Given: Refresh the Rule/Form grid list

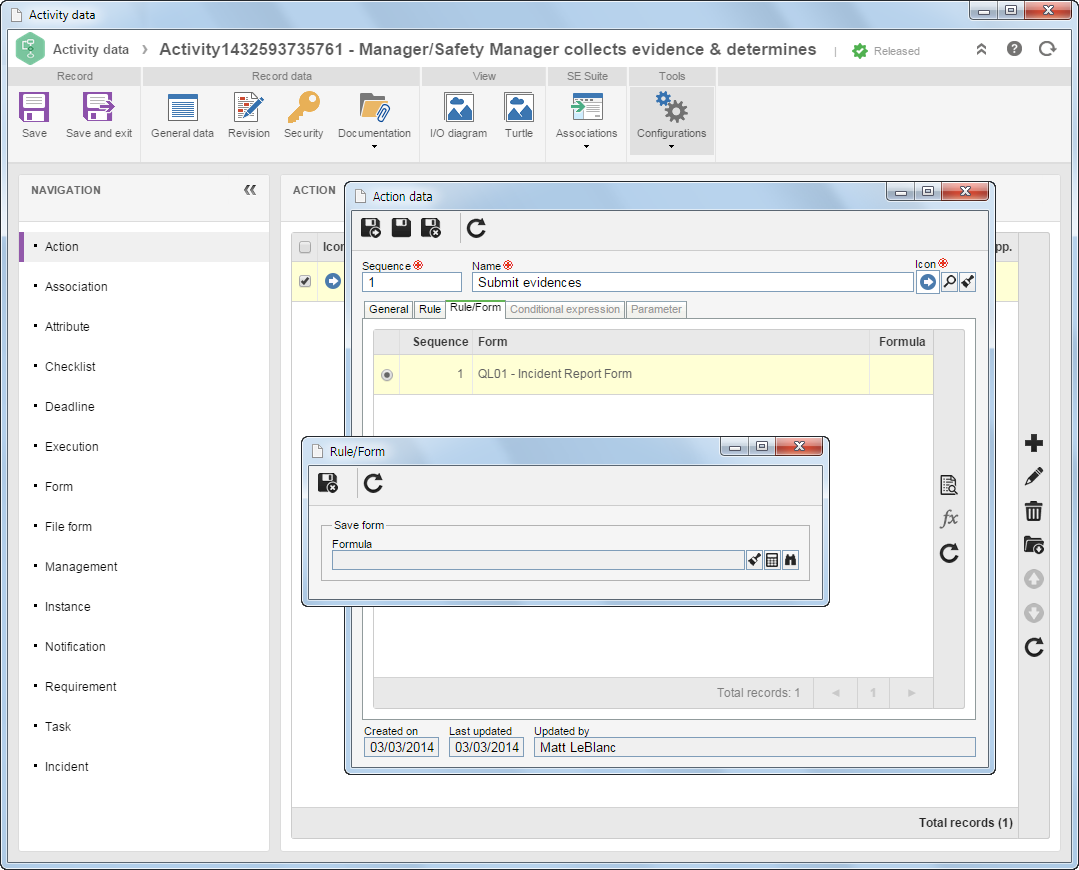Looking at the screenshot, I should (949, 553).
